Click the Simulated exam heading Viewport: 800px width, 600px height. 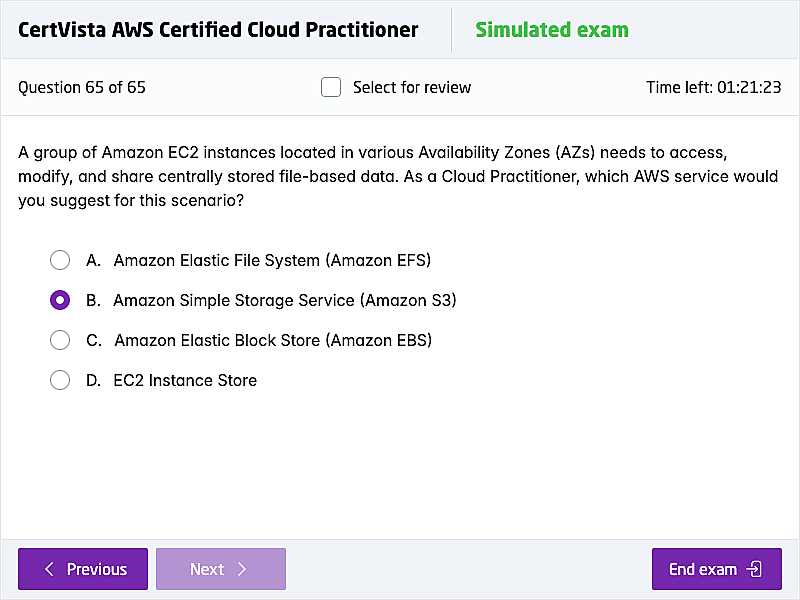(552, 30)
